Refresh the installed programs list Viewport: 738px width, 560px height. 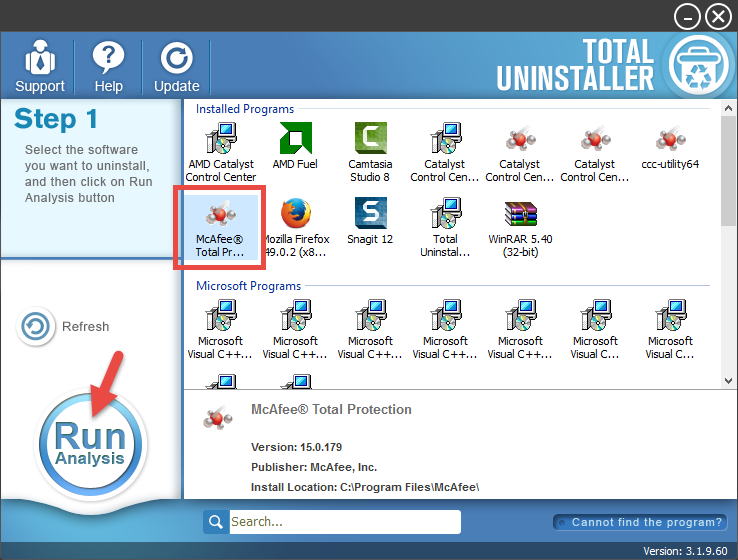click(x=63, y=326)
